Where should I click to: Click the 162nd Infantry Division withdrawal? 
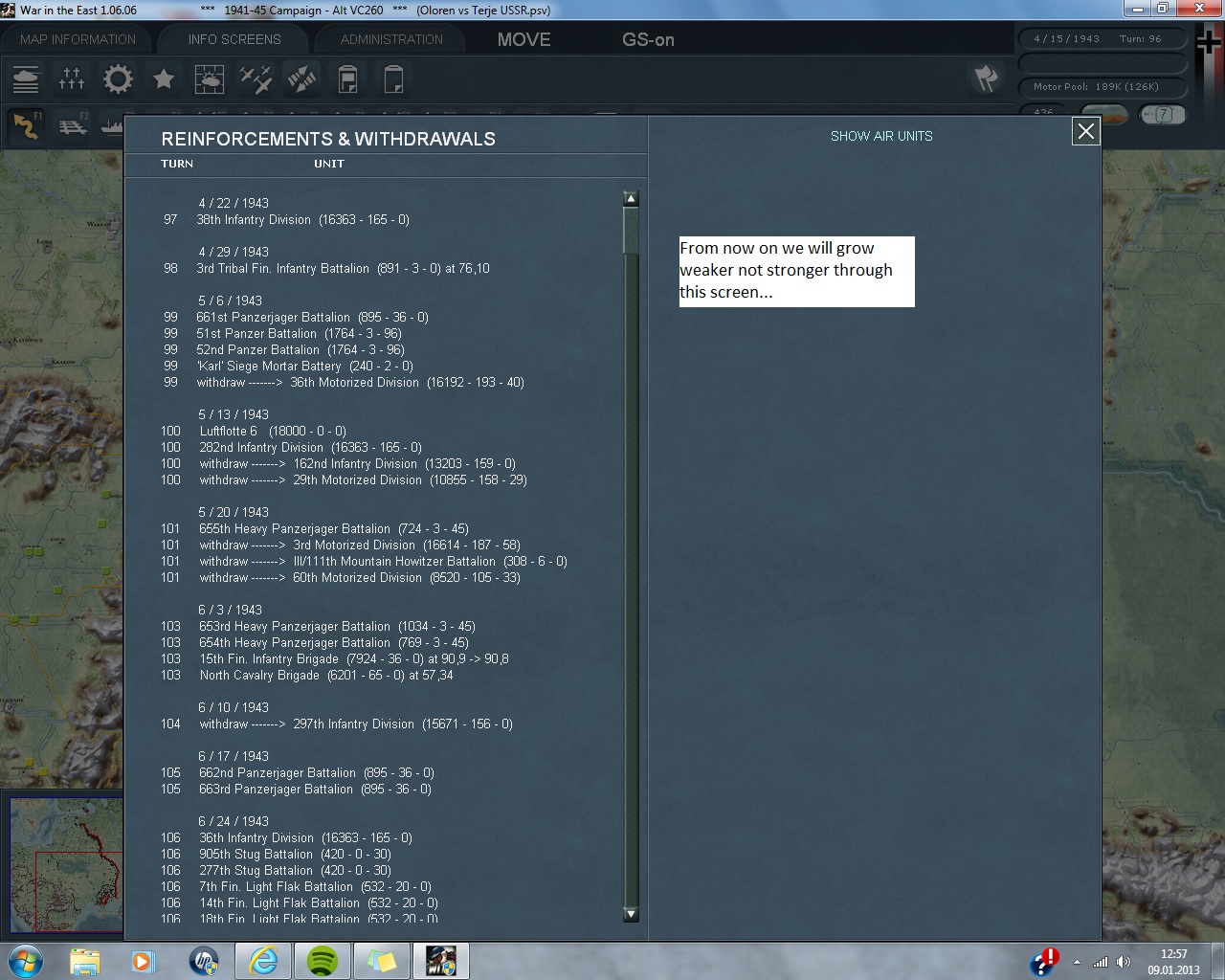coord(357,463)
